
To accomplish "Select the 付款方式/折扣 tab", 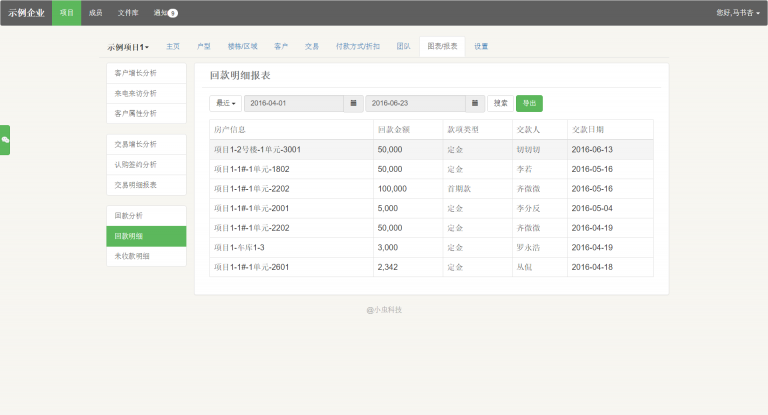I will pos(357,46).
